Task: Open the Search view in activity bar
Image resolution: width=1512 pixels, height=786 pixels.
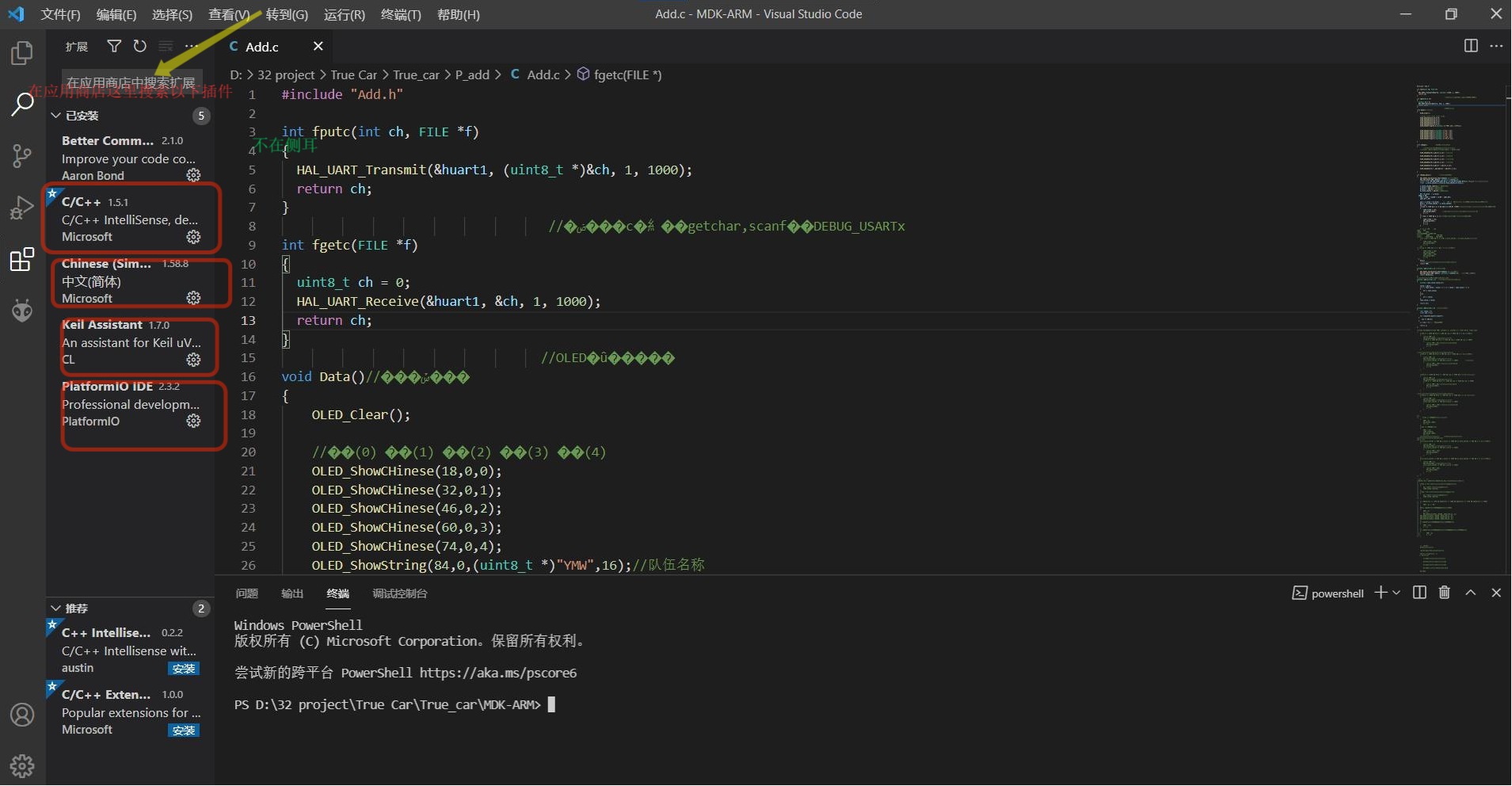Action: 22,104
